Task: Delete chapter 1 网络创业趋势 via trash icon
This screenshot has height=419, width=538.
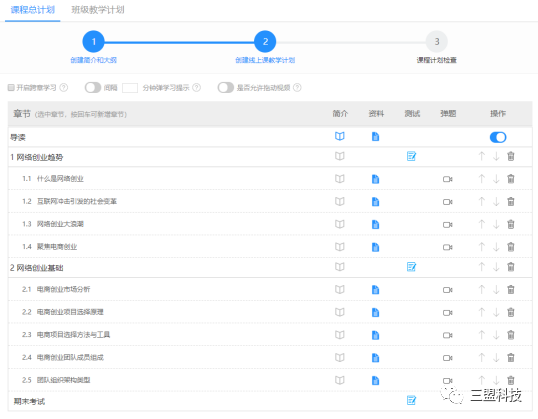Action: pyautogui.click(x=511, y=156)
